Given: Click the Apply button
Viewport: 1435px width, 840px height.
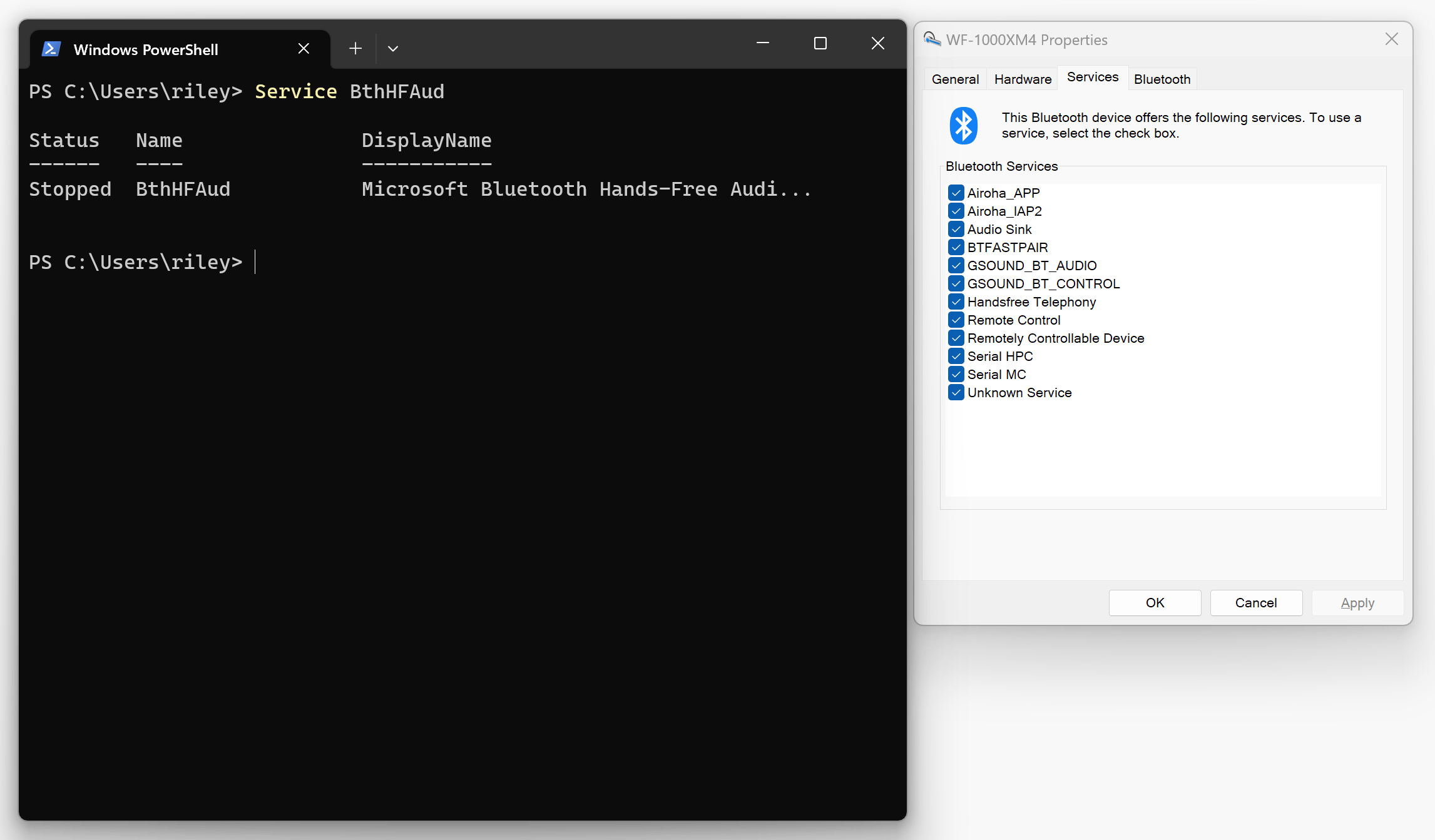Looking at the screenshot, I should [1357, 603].
